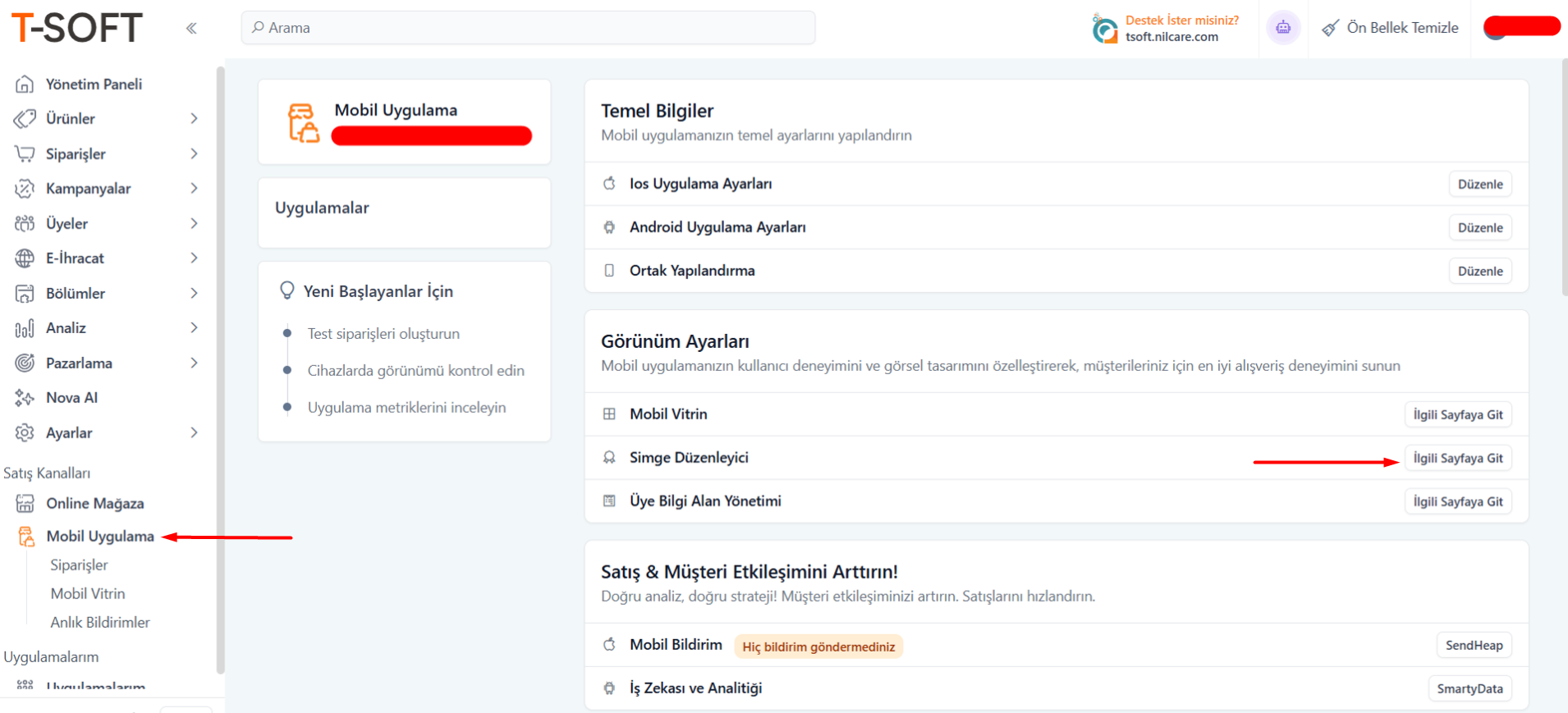Viewport: 1568px width, 713px height.
Task: Expand the Kampanyalar menu chevron
Action: pyautogui.click(x=194, y=189)
